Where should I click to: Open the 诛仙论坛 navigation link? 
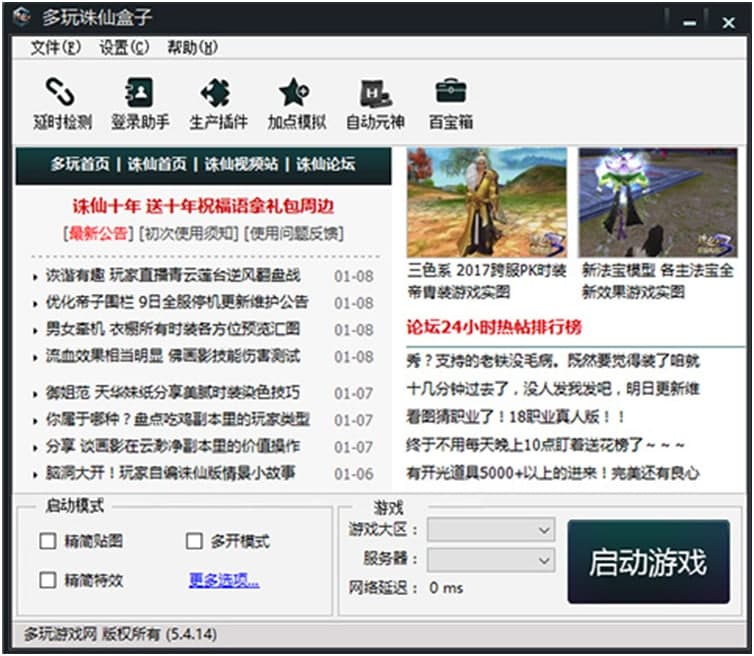326,164
